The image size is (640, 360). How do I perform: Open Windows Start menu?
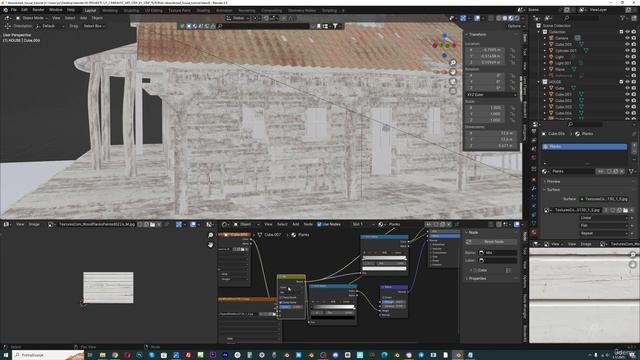tap(6, 355)
